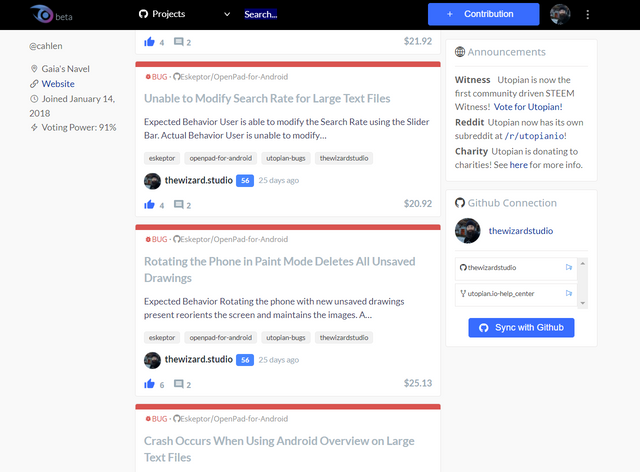Screen dimensions: 640x472
Task: Click the $25.13 payout value
Action: click(x=418, y=383)
